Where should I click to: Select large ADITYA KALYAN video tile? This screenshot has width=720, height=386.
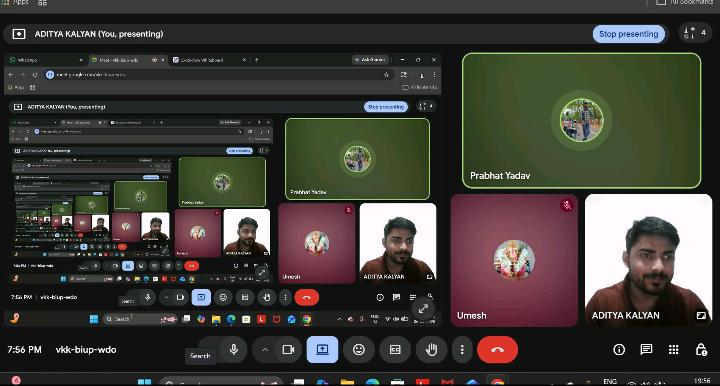[648, 260]
